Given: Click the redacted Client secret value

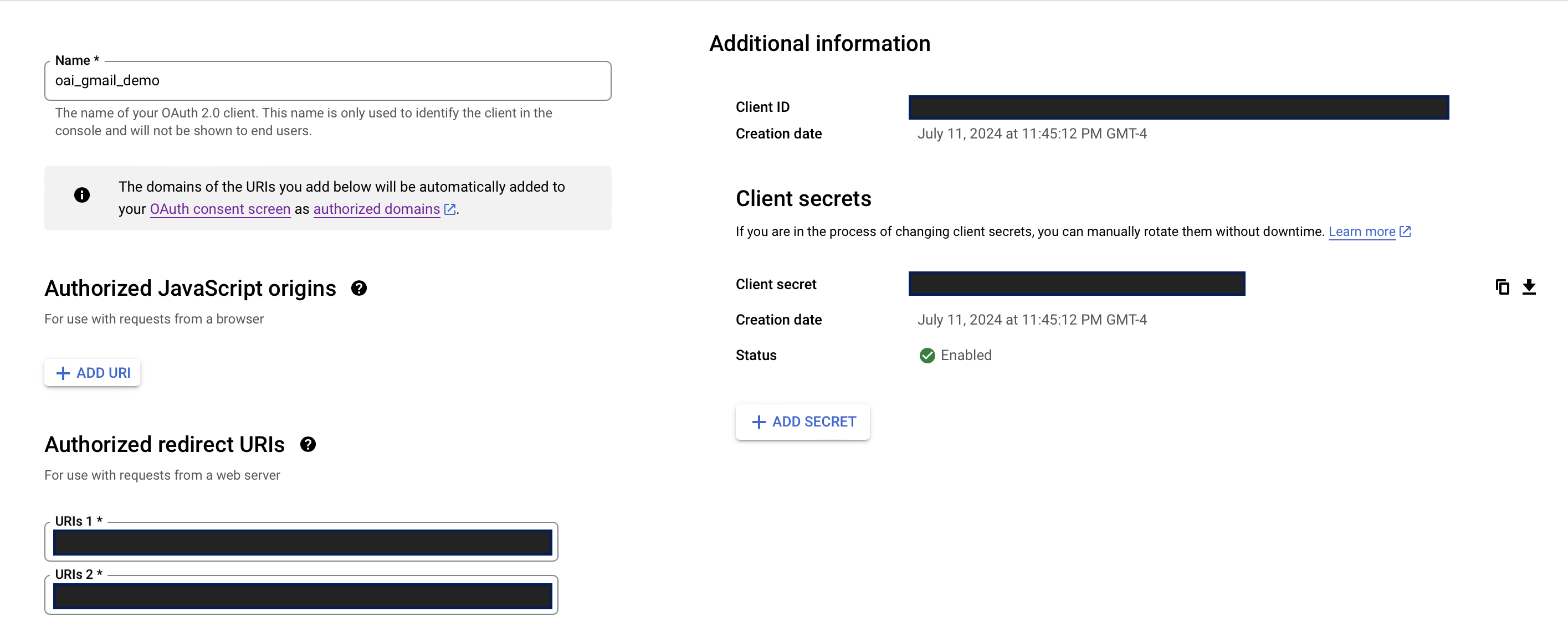Looking at the screenshot, I should pos(1076,283).
